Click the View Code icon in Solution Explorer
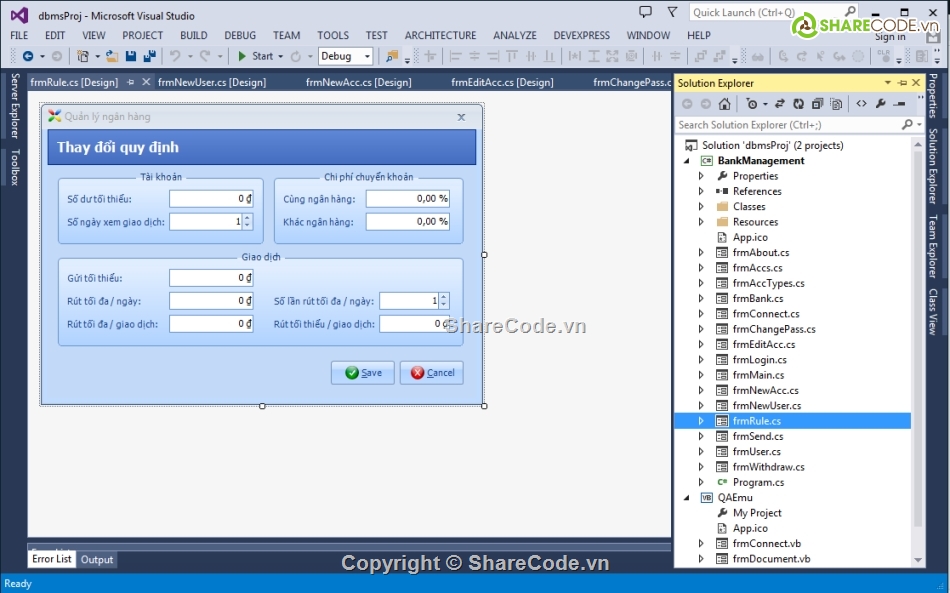Viewport: 950px width, 593px height. point(862,104)
